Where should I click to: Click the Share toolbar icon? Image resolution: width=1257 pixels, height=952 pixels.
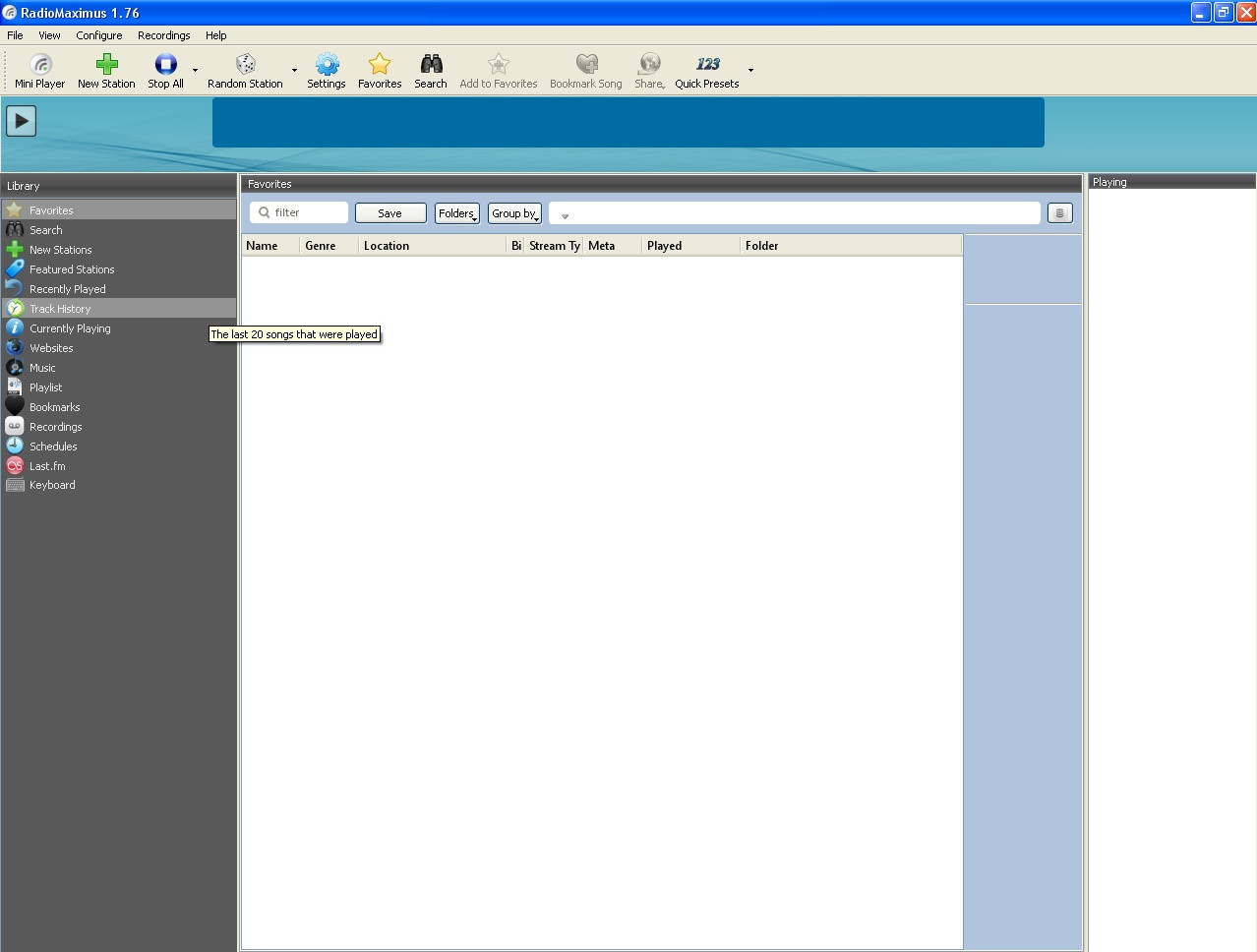(649, 71)
